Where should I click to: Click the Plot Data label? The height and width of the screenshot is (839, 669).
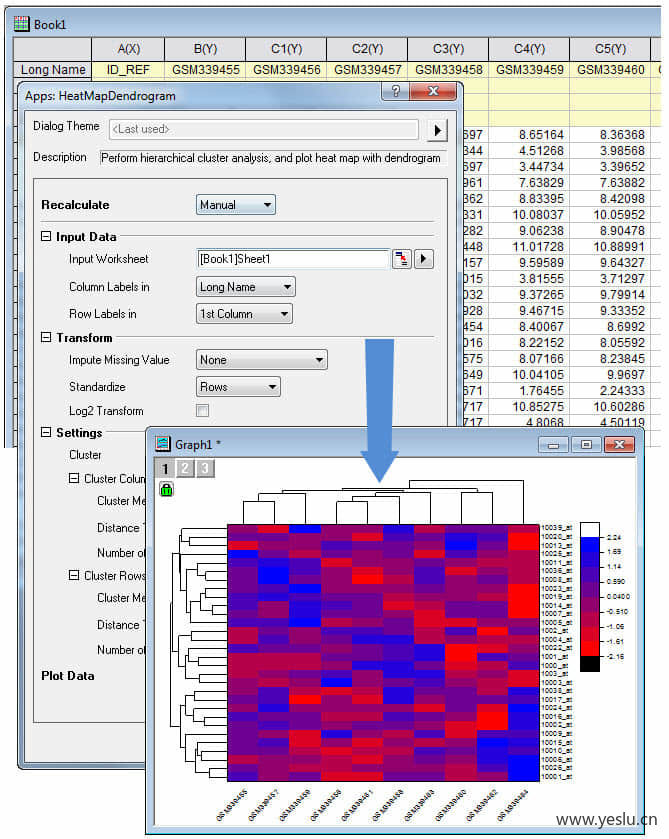pos(67,676)
